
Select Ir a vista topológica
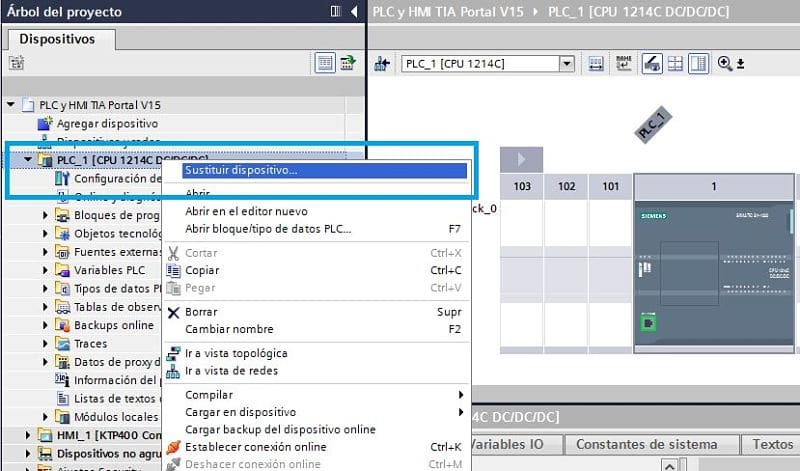point(236,353)
